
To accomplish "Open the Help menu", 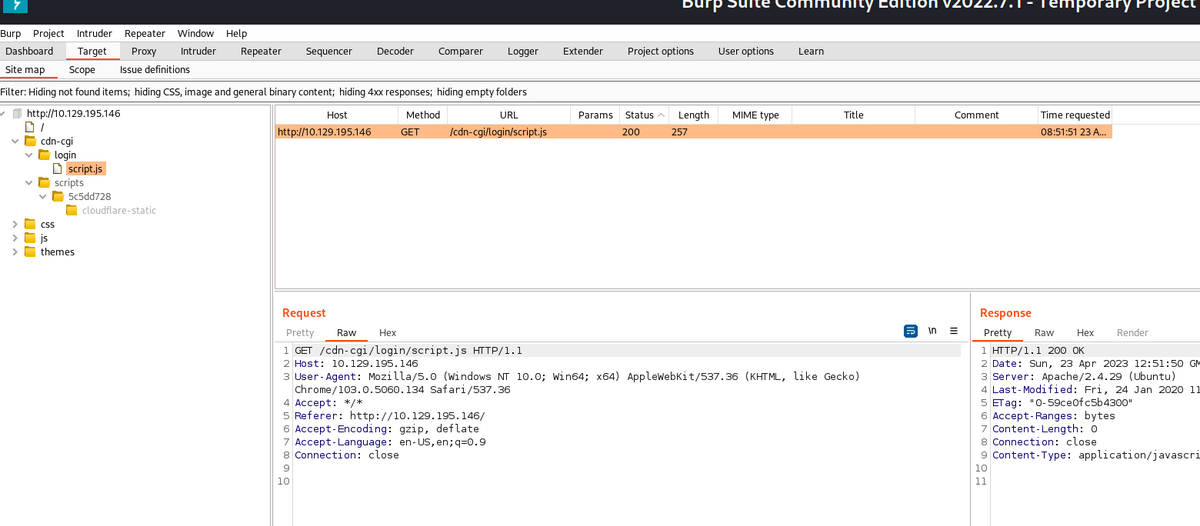I will coord(236,33).
